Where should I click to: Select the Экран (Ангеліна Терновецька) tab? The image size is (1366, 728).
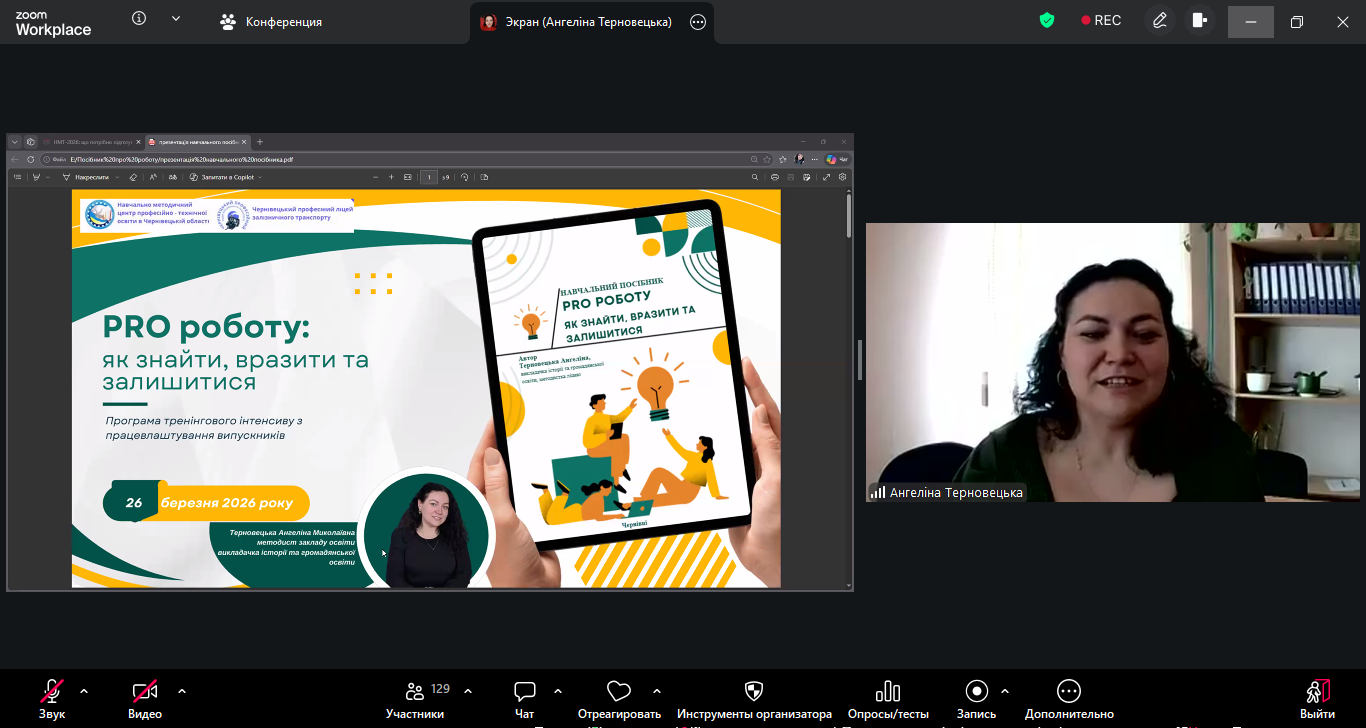click(577, 22)
